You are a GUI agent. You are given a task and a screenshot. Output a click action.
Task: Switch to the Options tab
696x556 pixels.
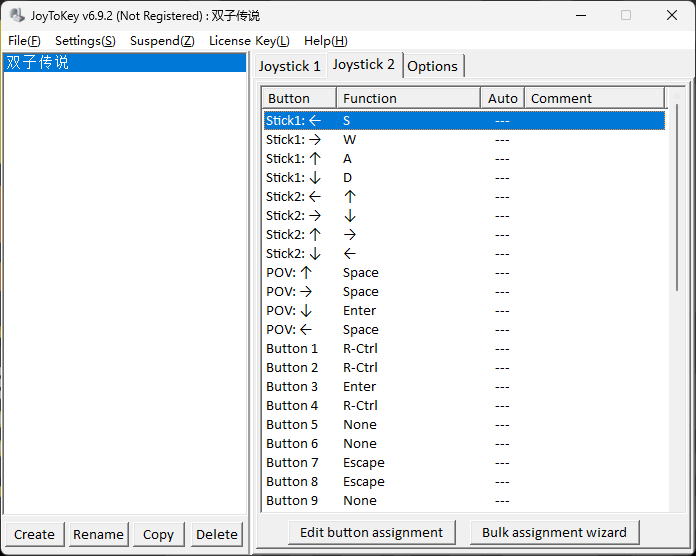click(x=432, y=66)
